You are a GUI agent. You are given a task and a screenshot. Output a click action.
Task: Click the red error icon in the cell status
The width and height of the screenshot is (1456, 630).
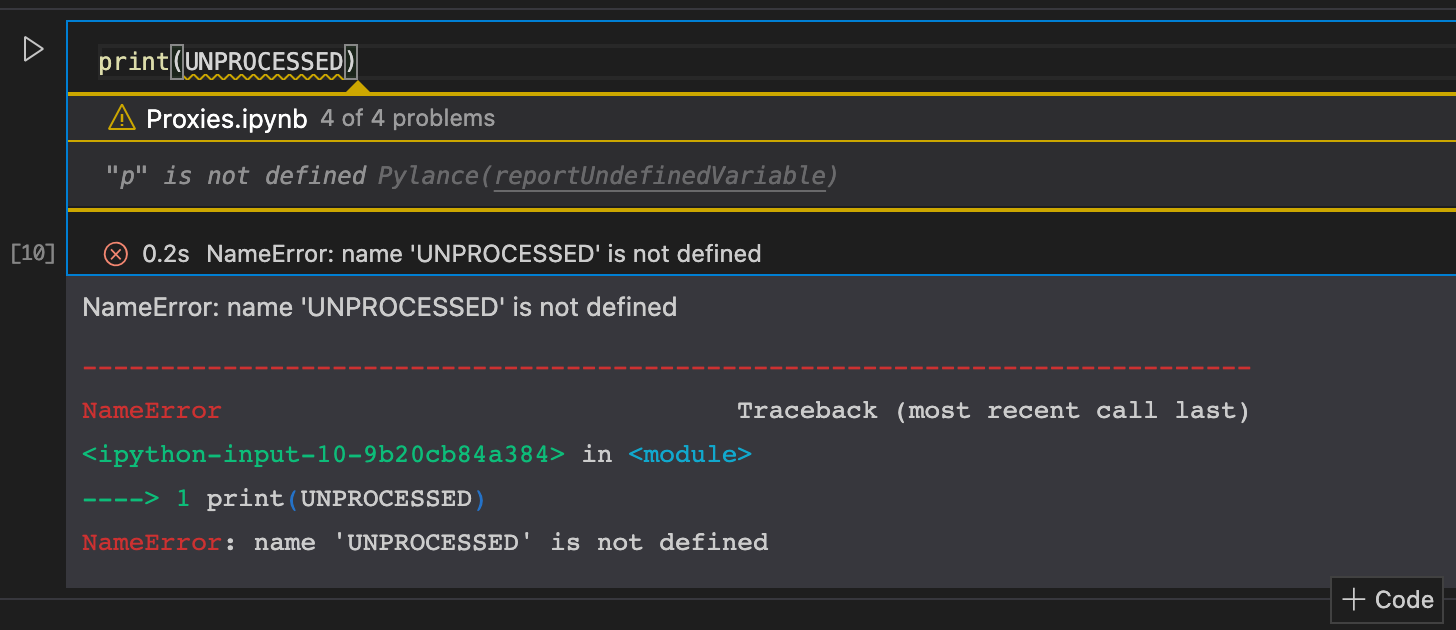(x=115, y=254)
